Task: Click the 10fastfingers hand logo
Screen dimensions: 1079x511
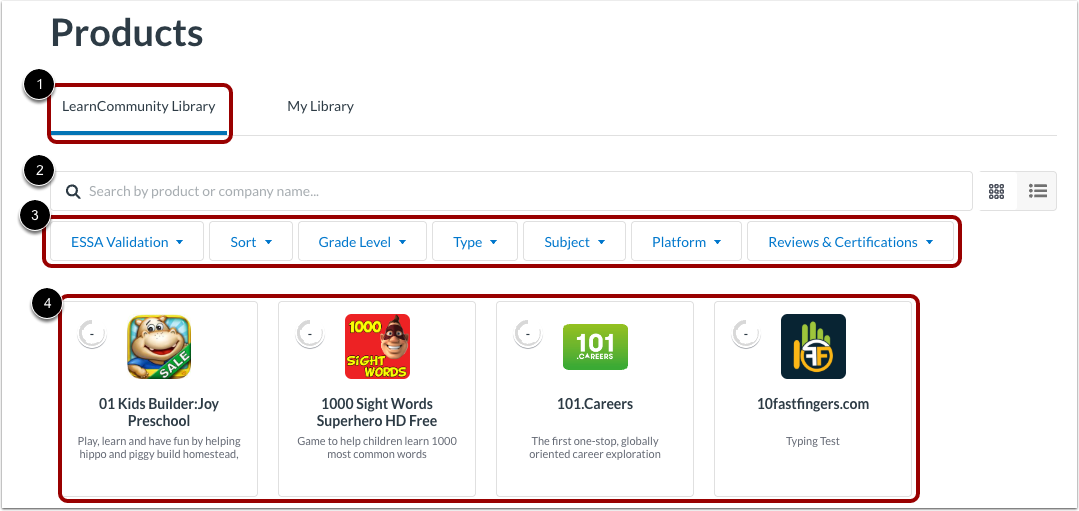Action: coord(813,347)
